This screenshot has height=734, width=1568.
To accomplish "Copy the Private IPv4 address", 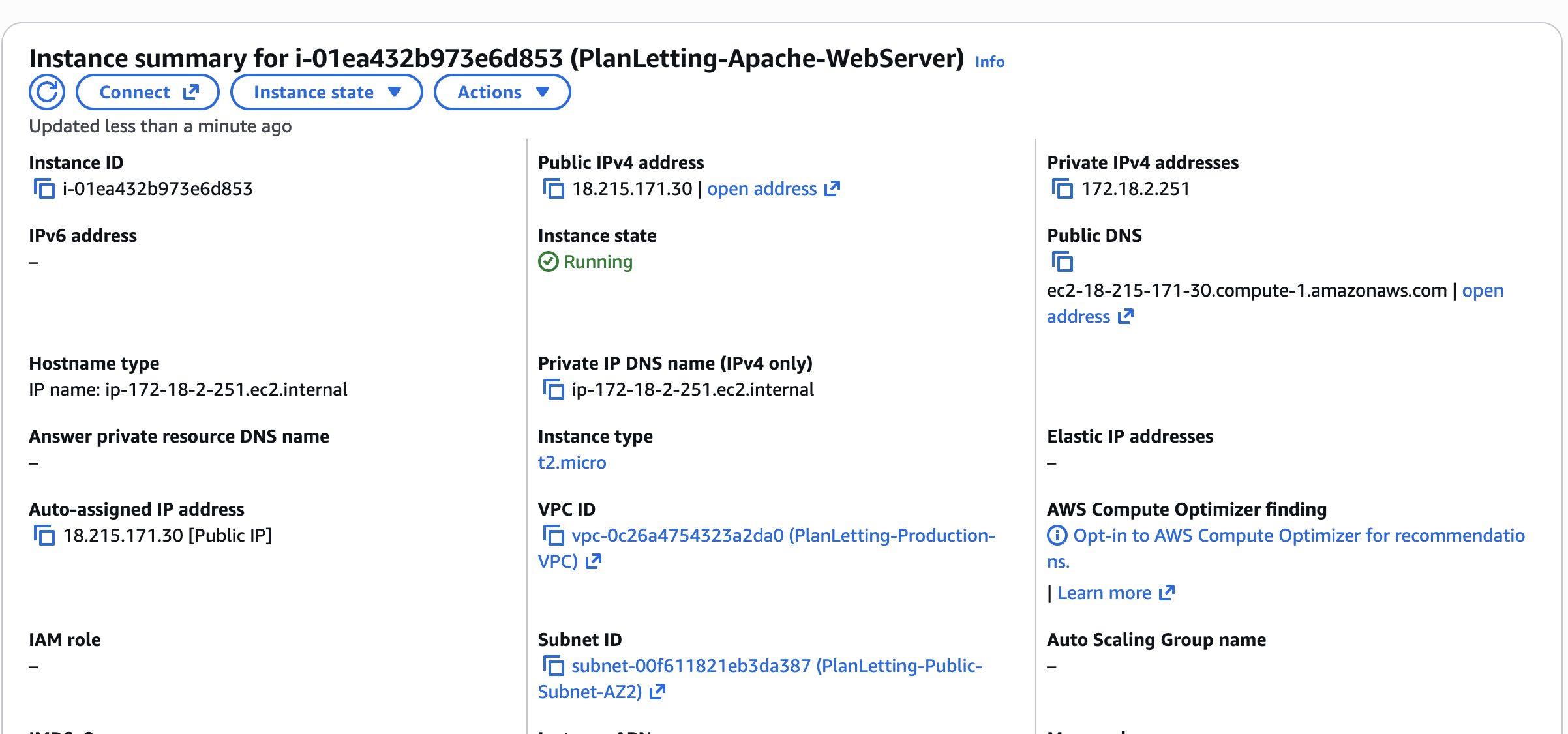I will (1062, 189).
